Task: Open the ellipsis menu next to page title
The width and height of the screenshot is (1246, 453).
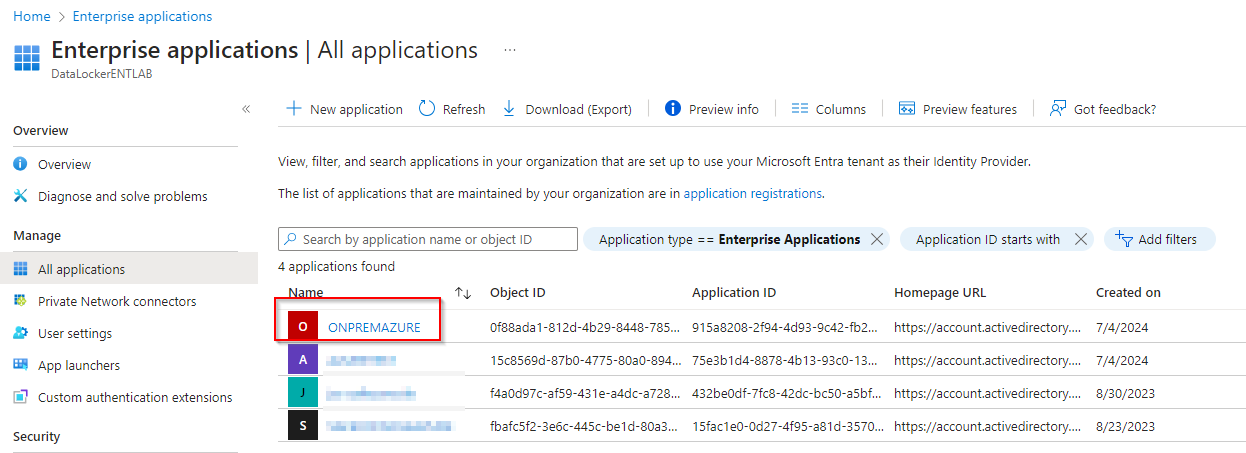Action: click(510, 49)
